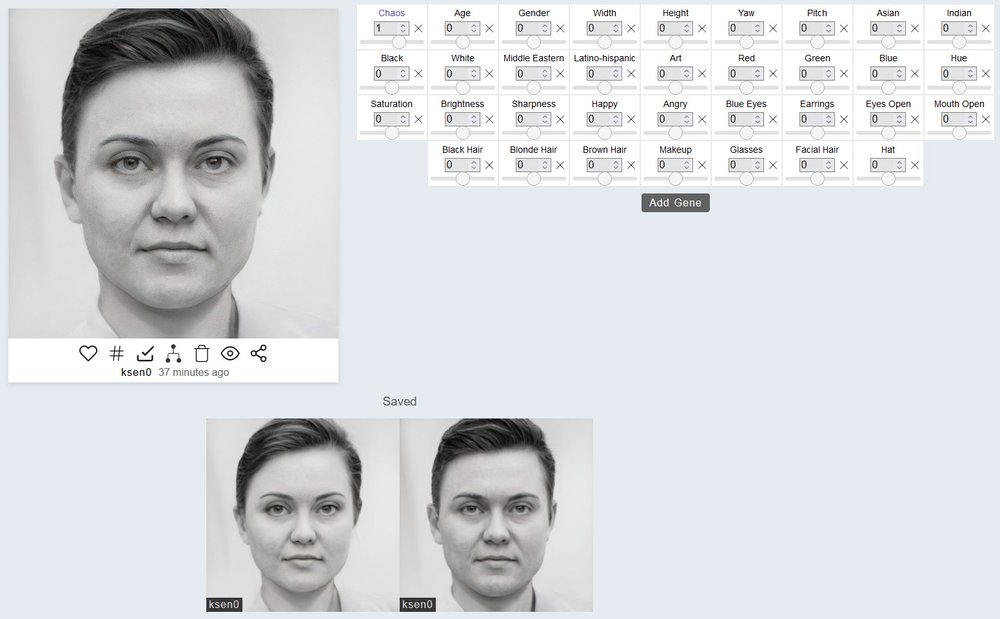The width and height of the screenshot is (1000, 619).
Task: Click the 'Saved' section heading
Action: [x=399, y=402]
